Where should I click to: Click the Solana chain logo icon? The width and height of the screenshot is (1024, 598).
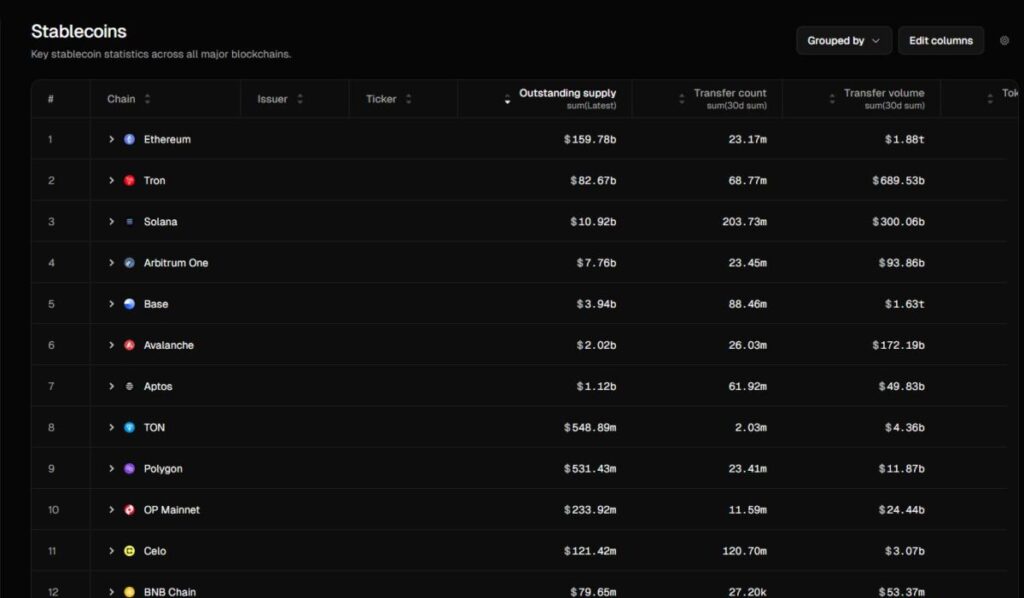pyautogui.click(x=129, y=222)
